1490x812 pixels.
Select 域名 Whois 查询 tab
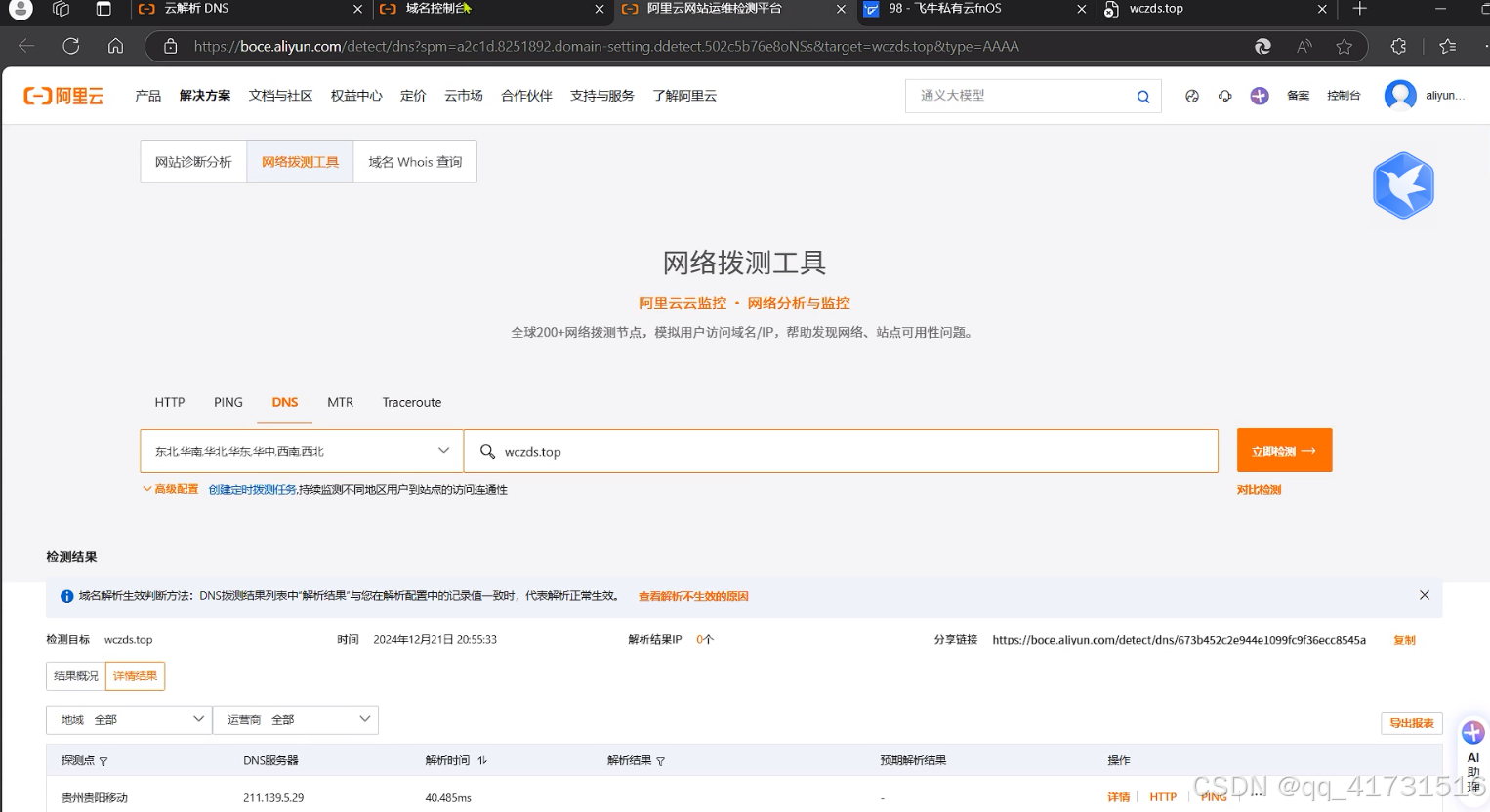tap(415, 162)
